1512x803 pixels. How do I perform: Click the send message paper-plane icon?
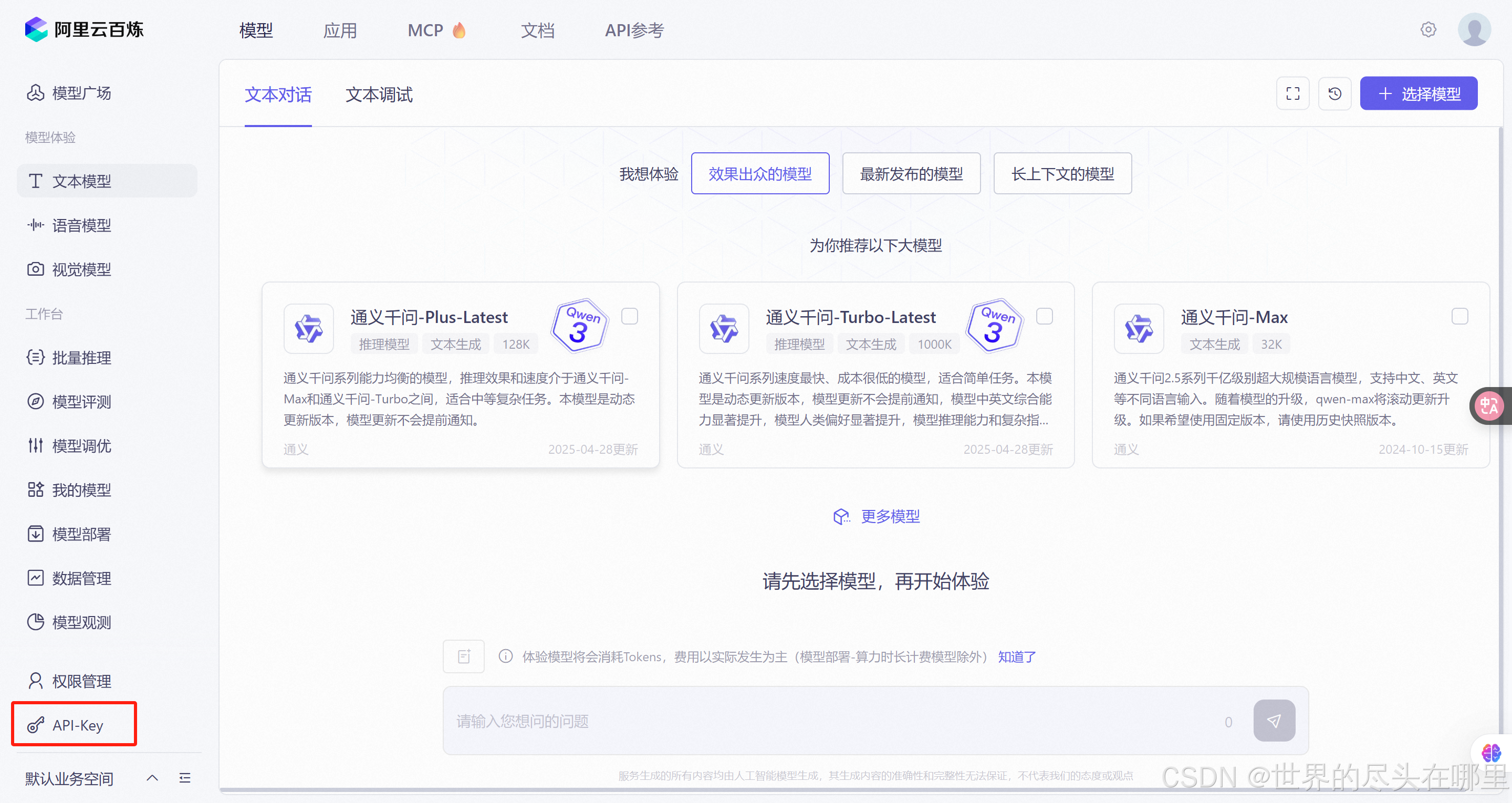pyautogui.click(x=1274, y=720)
